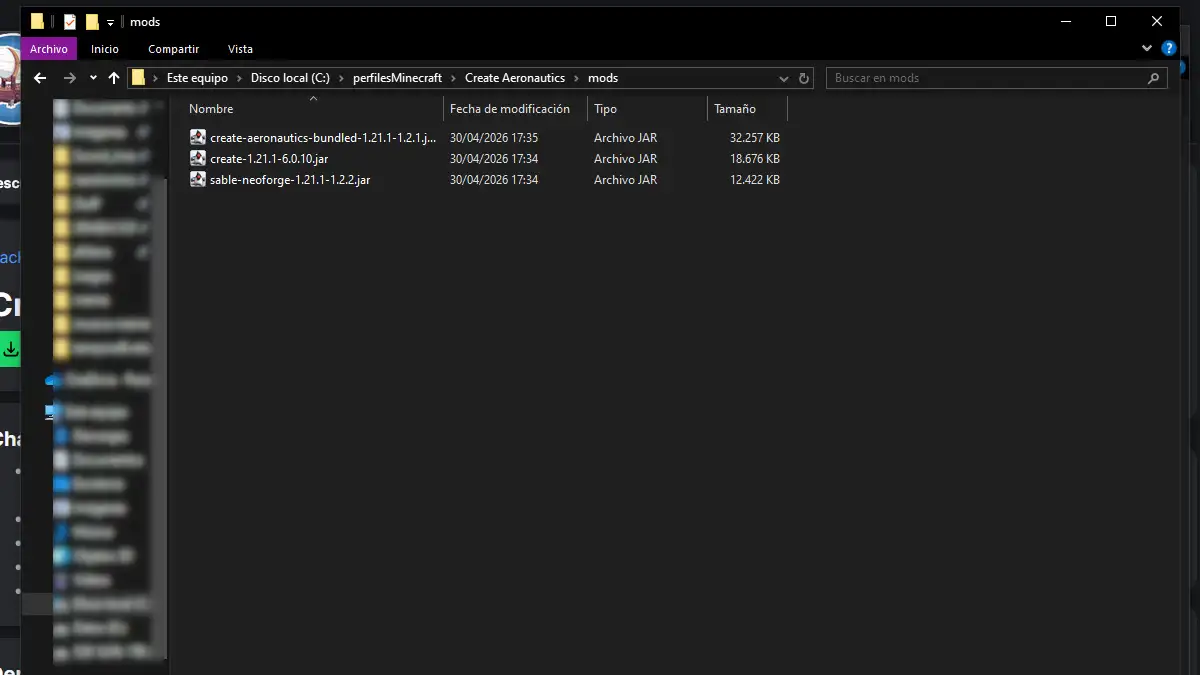The width and height of the screenshot is (1200, 675).
Task: Click the Back navigation arrow
Action: click(x=40, y=78)
